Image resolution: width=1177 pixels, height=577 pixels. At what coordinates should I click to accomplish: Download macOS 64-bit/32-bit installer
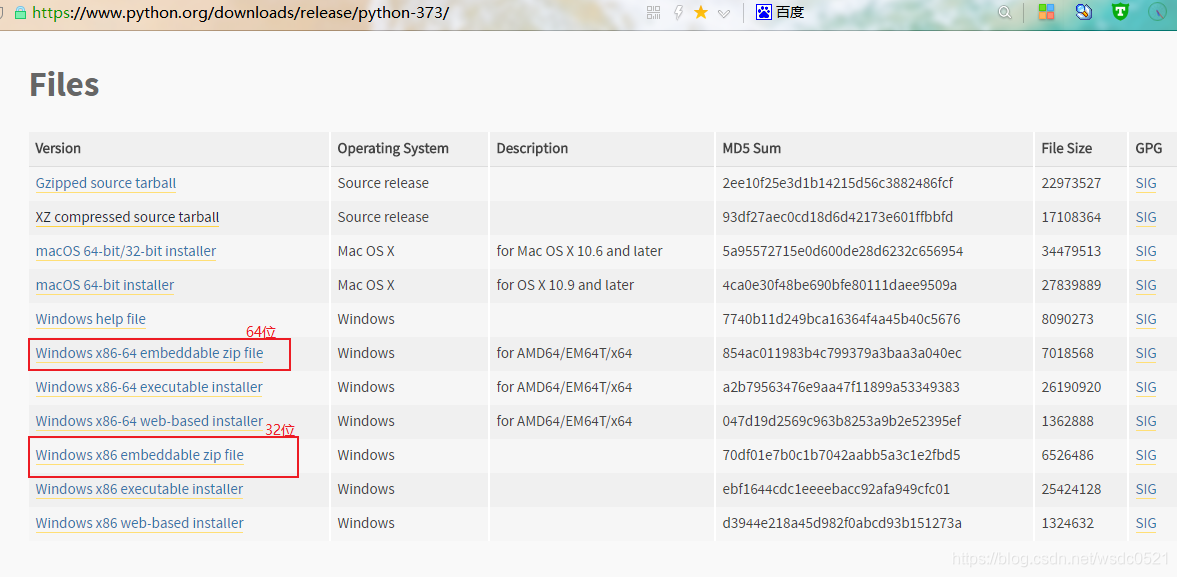126,251
